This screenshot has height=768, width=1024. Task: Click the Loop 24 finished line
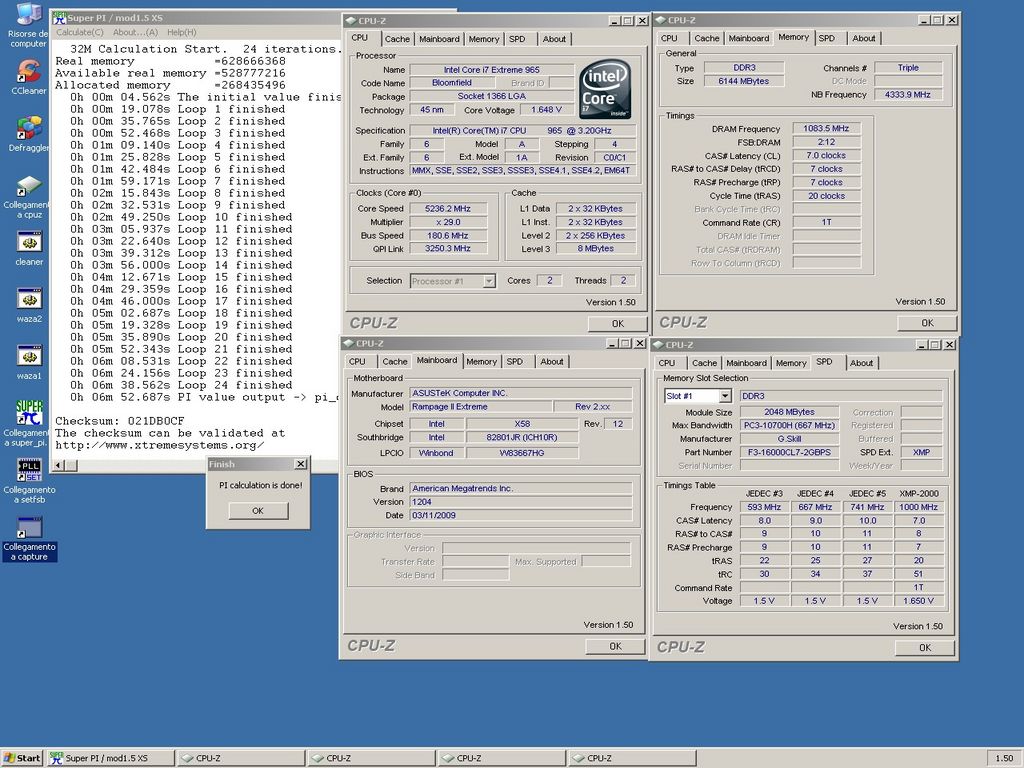click(x=182, y=385)
